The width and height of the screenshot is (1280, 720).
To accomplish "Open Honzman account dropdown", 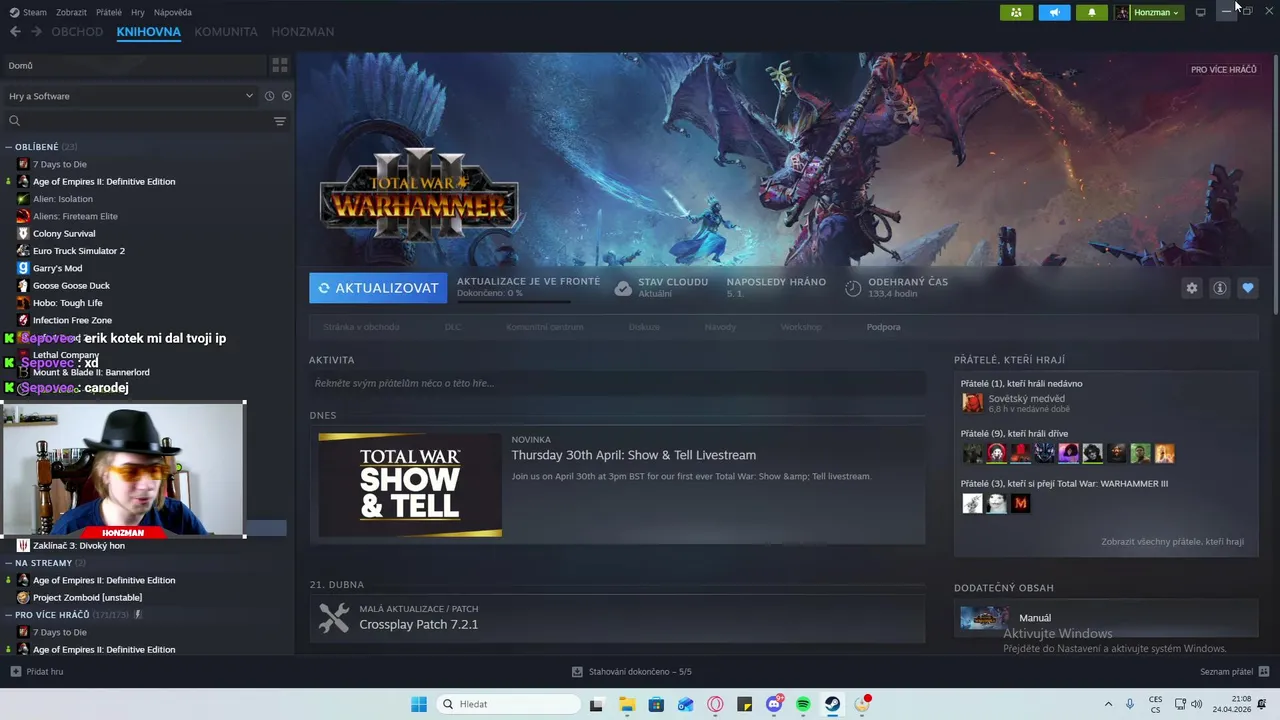I will [x=1149, y=12].
